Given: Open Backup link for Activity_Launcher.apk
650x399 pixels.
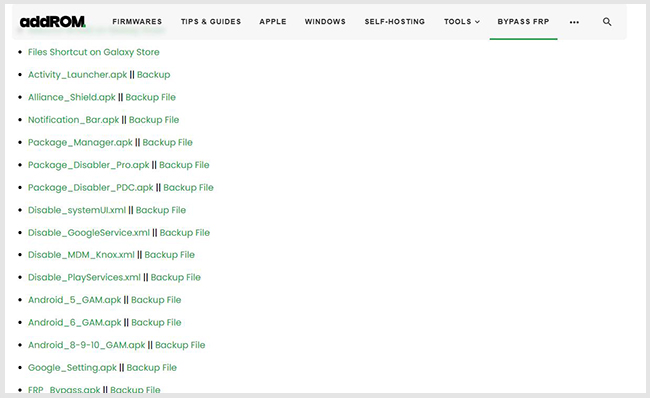Looking at the screenshot, I should tap(153, 75).
